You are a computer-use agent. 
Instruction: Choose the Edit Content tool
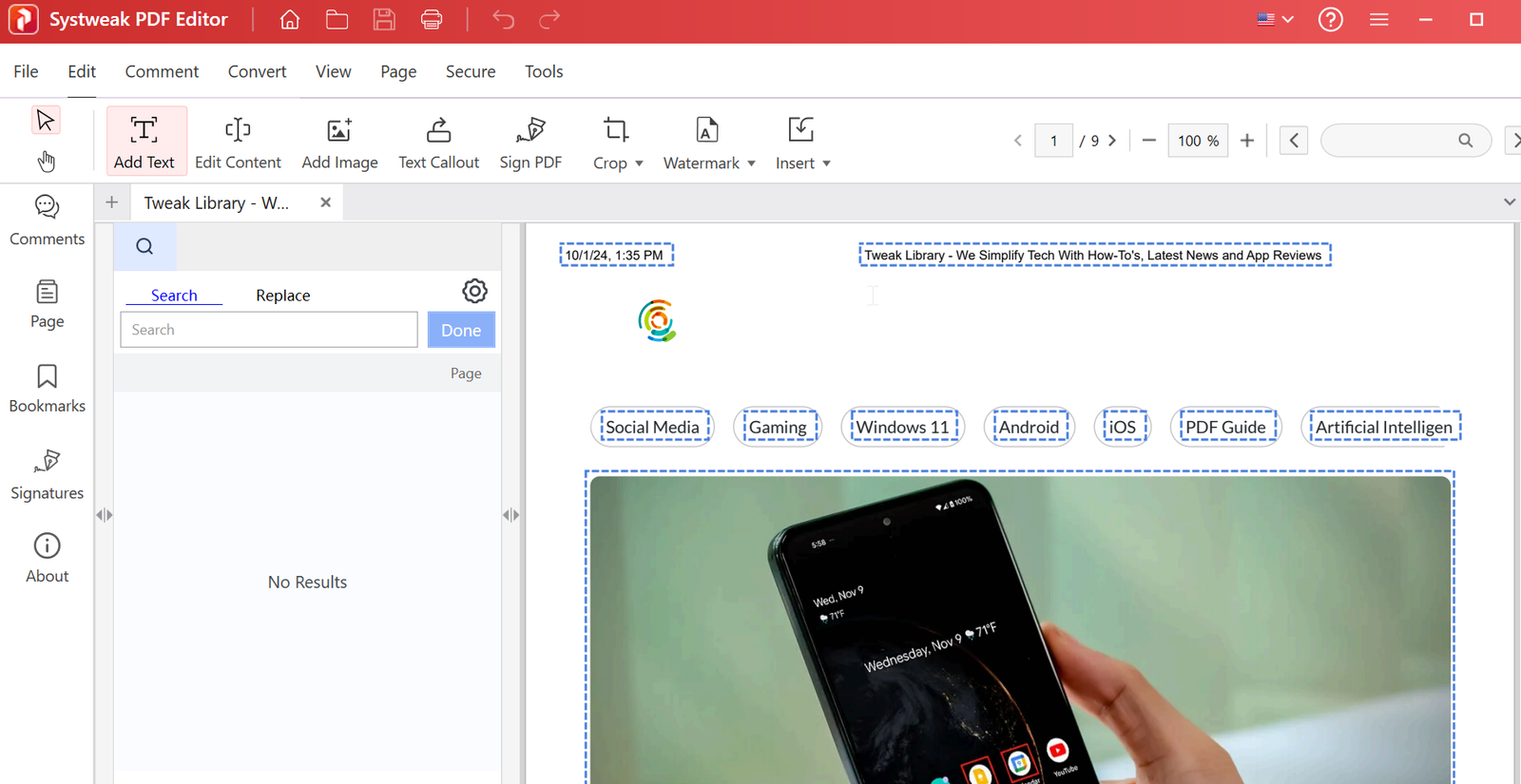pyautogui.click(x=238, y=143)
